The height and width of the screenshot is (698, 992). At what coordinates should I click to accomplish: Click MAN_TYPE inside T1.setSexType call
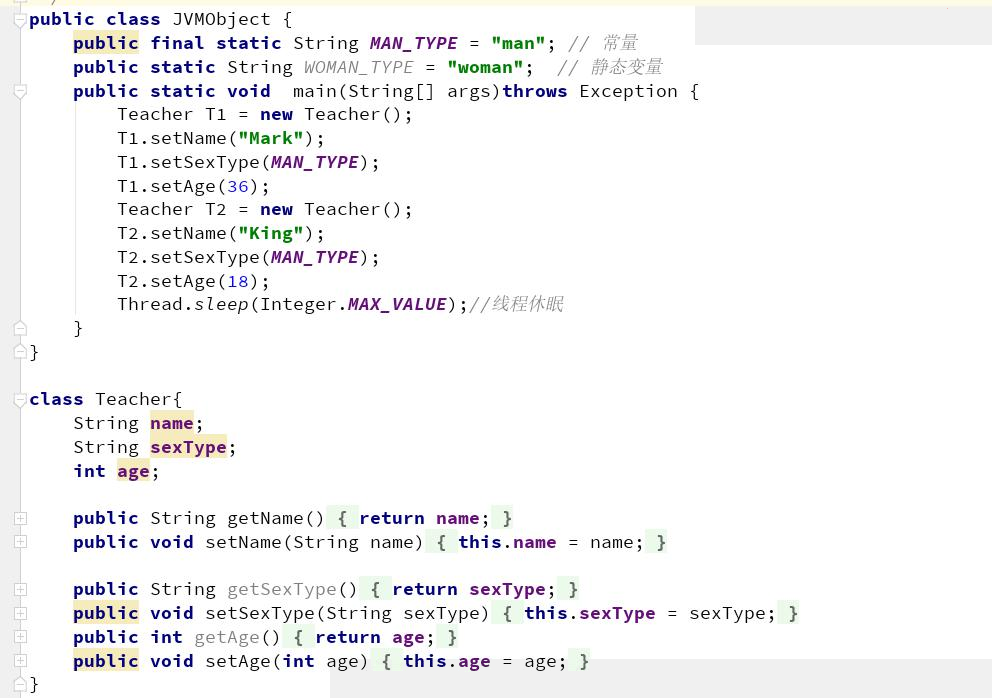pos(314,163)
